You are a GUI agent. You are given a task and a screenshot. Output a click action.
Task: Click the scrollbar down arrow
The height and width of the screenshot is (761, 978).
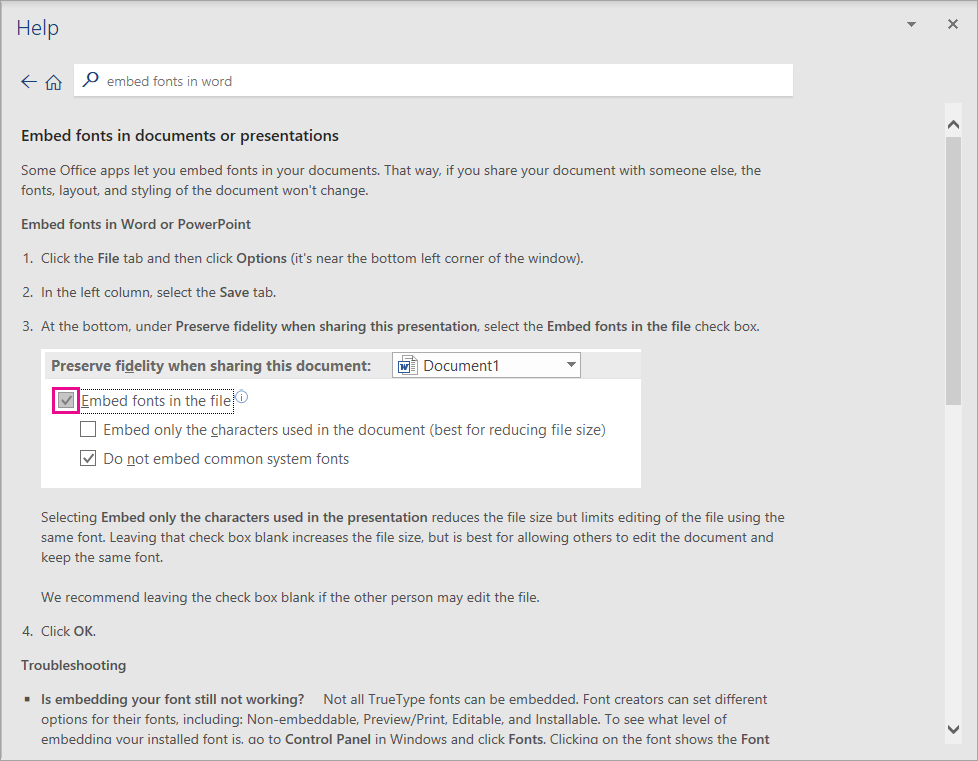coord(953,729)
